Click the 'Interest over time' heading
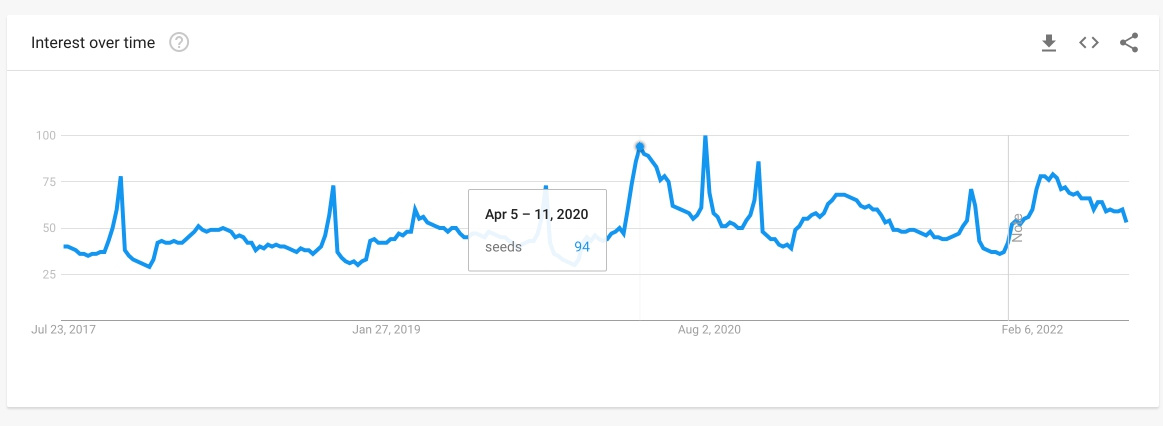This screenshot has height=426, width=1163. 93,43
